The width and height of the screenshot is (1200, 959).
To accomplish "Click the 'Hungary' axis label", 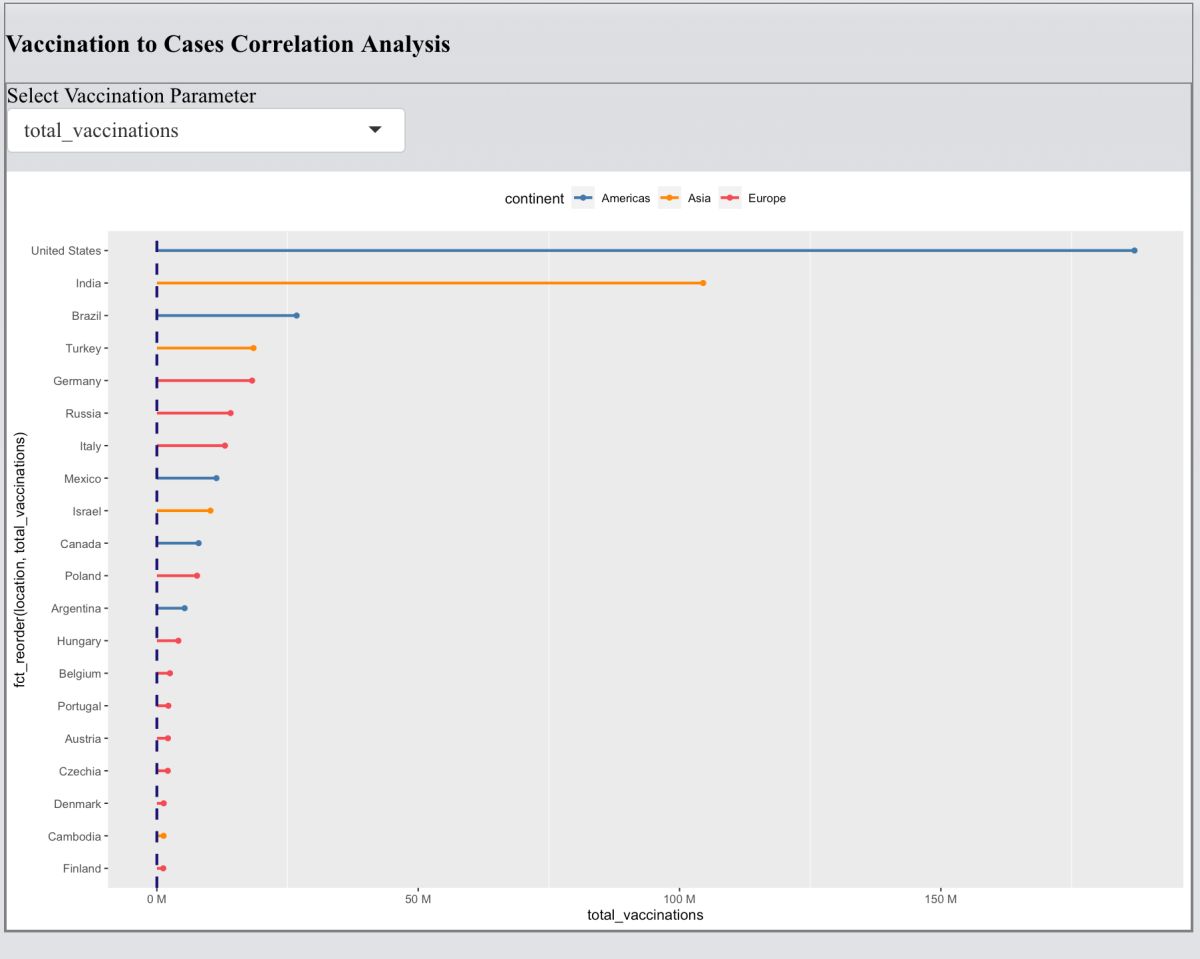I will tap(79, 641).
